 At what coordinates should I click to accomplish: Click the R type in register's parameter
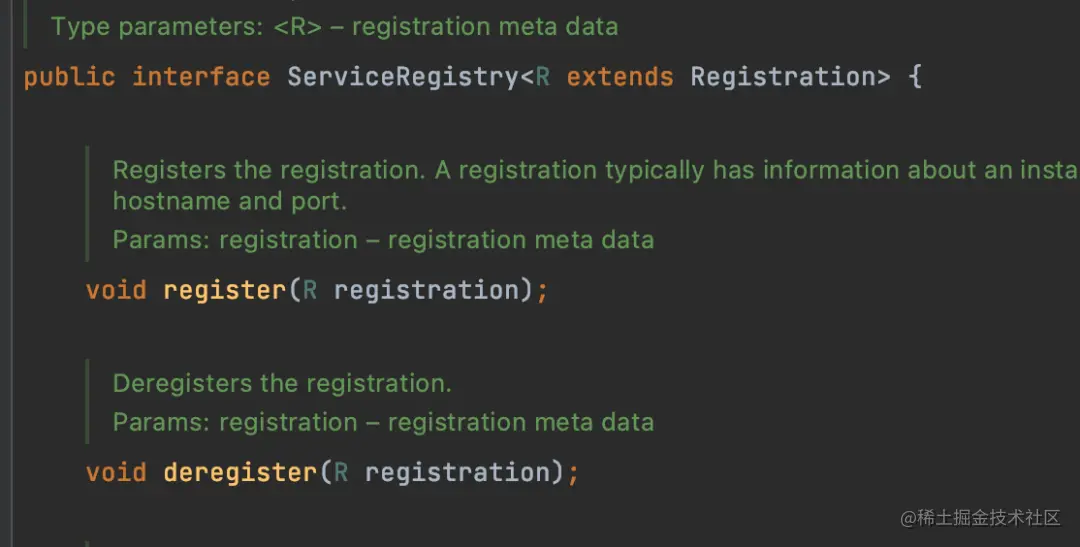(310, 290)
